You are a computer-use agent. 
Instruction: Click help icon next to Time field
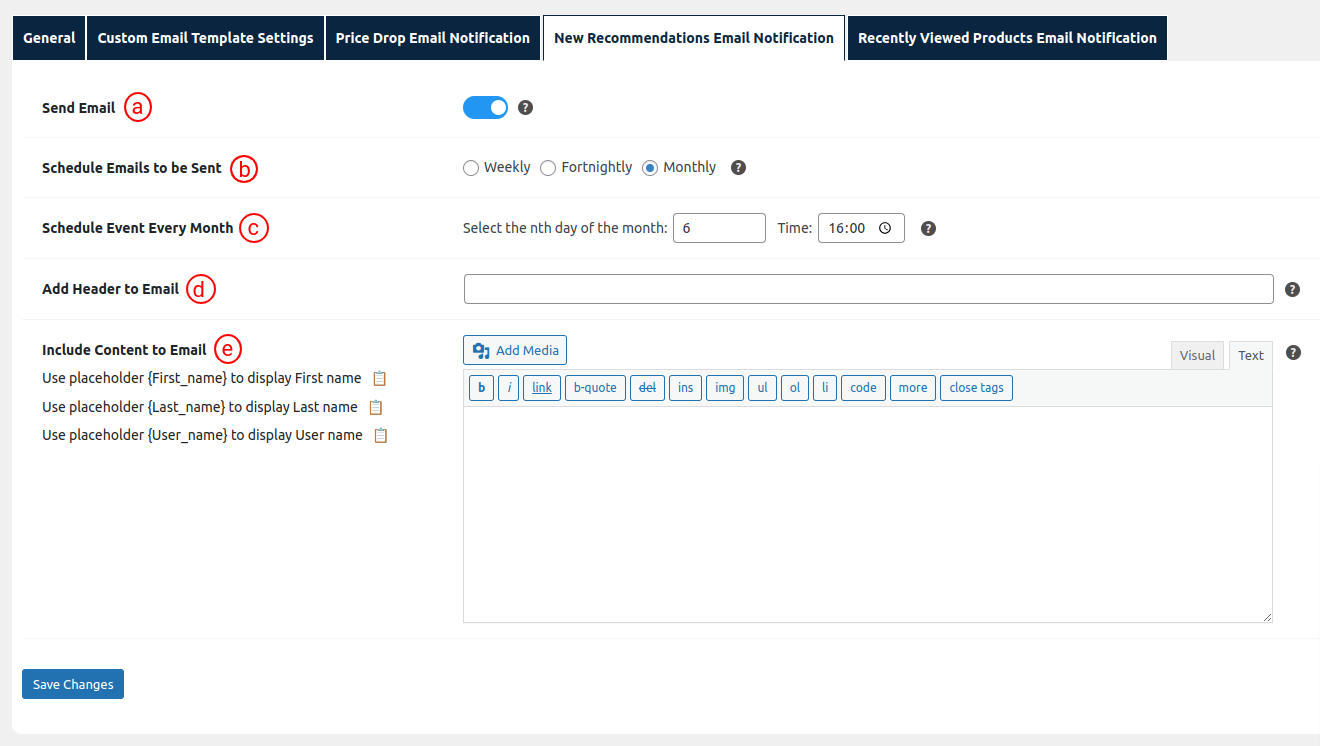click(x=928, y=229)
